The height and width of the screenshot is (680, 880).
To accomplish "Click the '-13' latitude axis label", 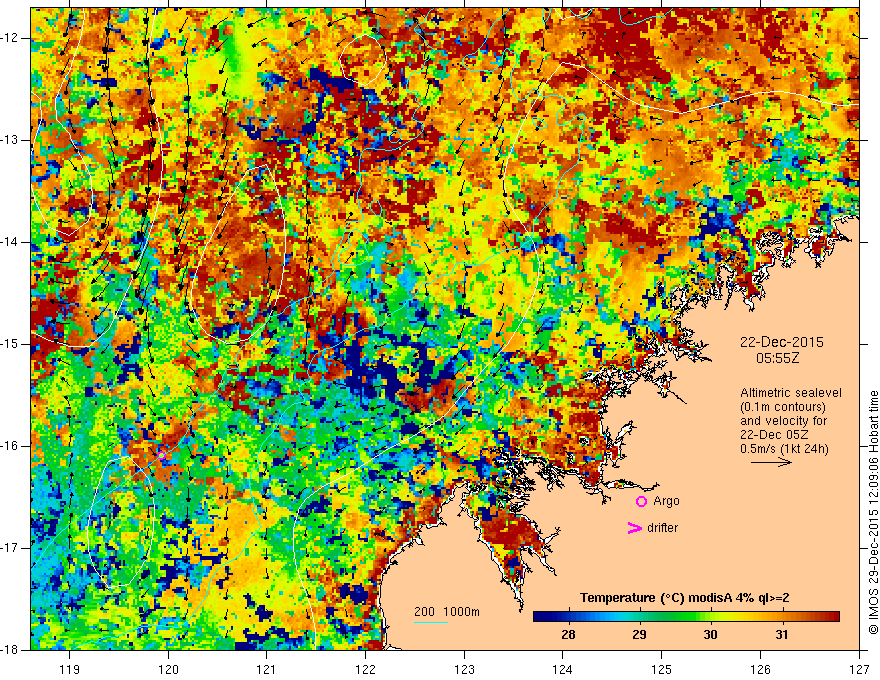I will click(x=10, y=140).
